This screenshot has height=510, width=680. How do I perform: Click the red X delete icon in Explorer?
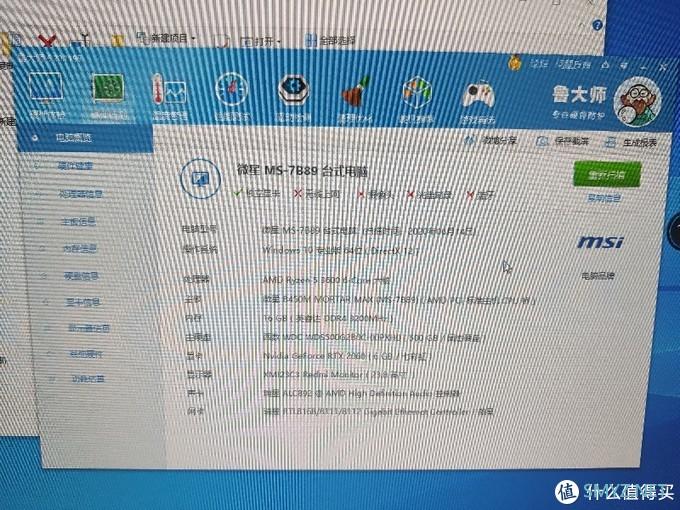click(x=47, y=42)
